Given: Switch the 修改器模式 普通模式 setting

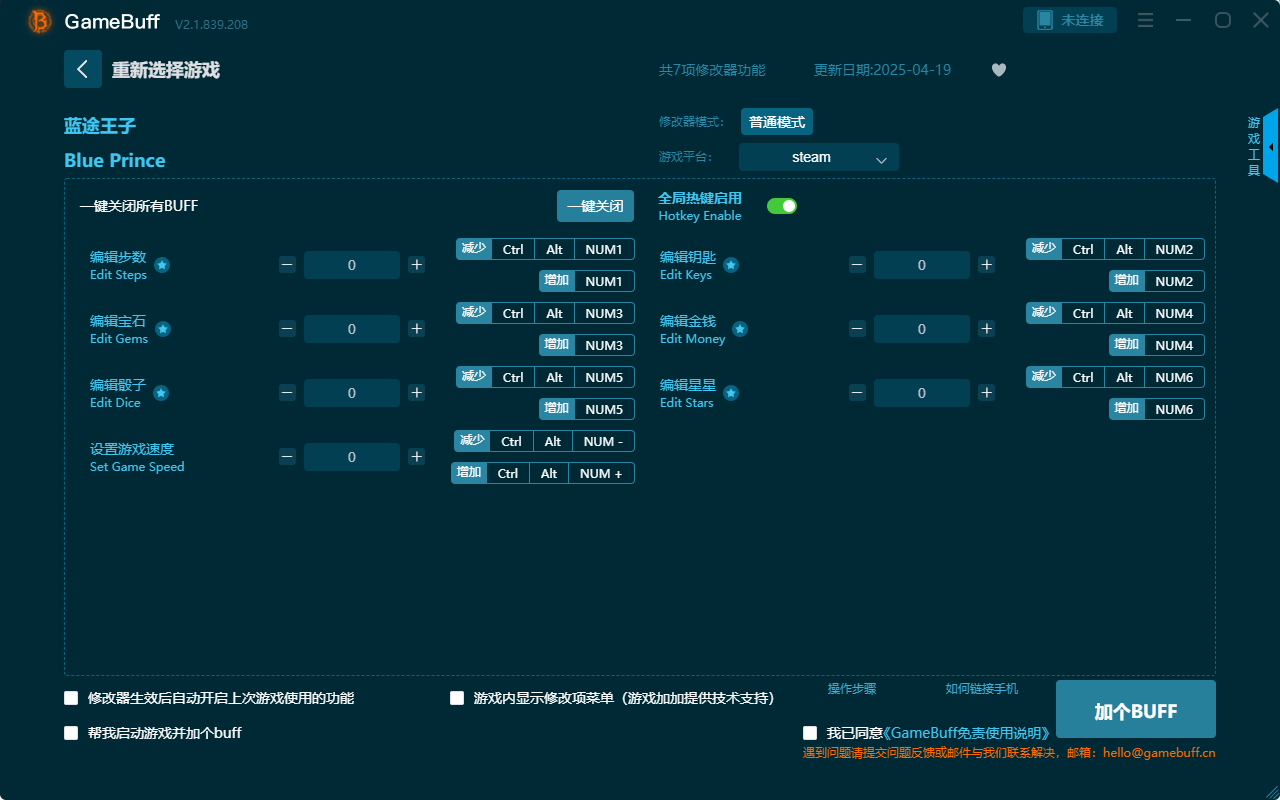Looking at the screenshot, I should pyautogui.click(x=776, y=121).
